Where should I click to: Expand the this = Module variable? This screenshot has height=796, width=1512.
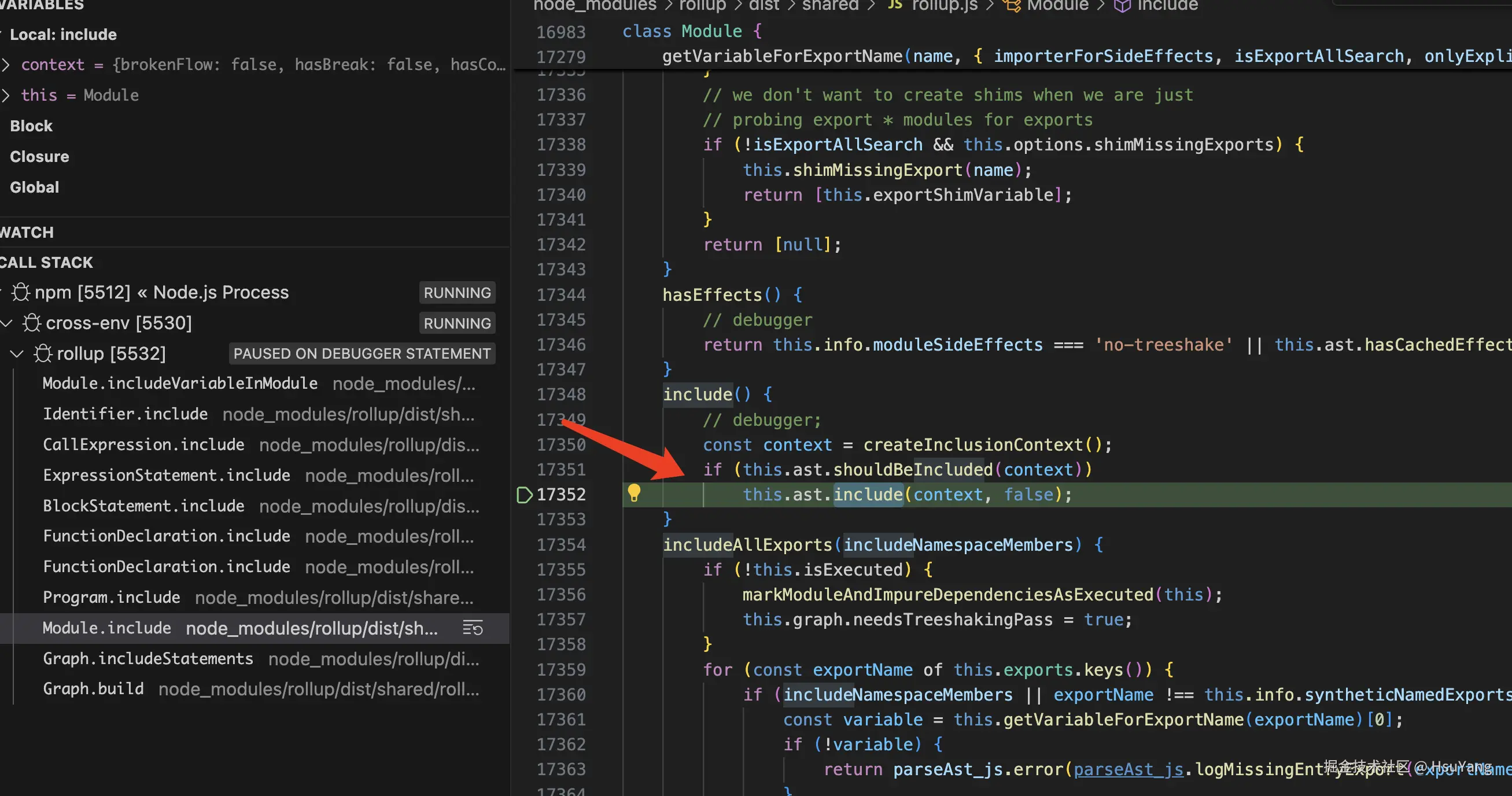(6, 95)
